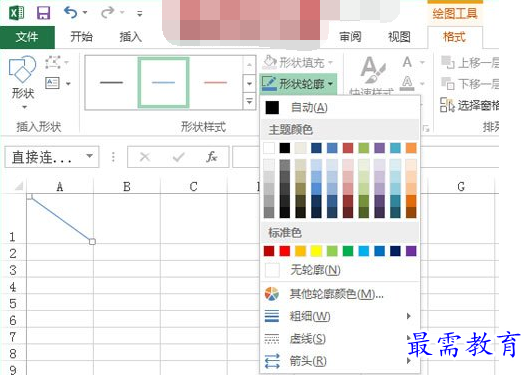Pick the standard light blue swatch
This screenshot has width=529, height=376.
(364, 251)
